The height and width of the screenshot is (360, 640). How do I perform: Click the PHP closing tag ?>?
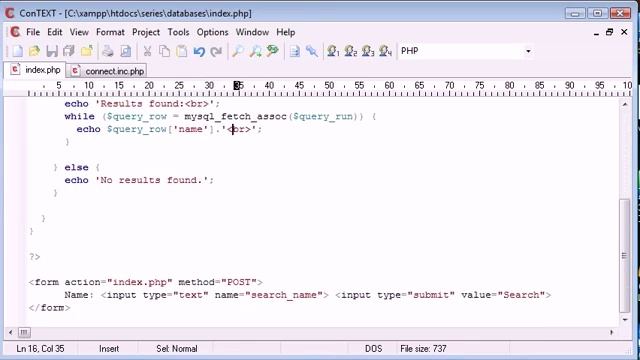click(35, 257)
